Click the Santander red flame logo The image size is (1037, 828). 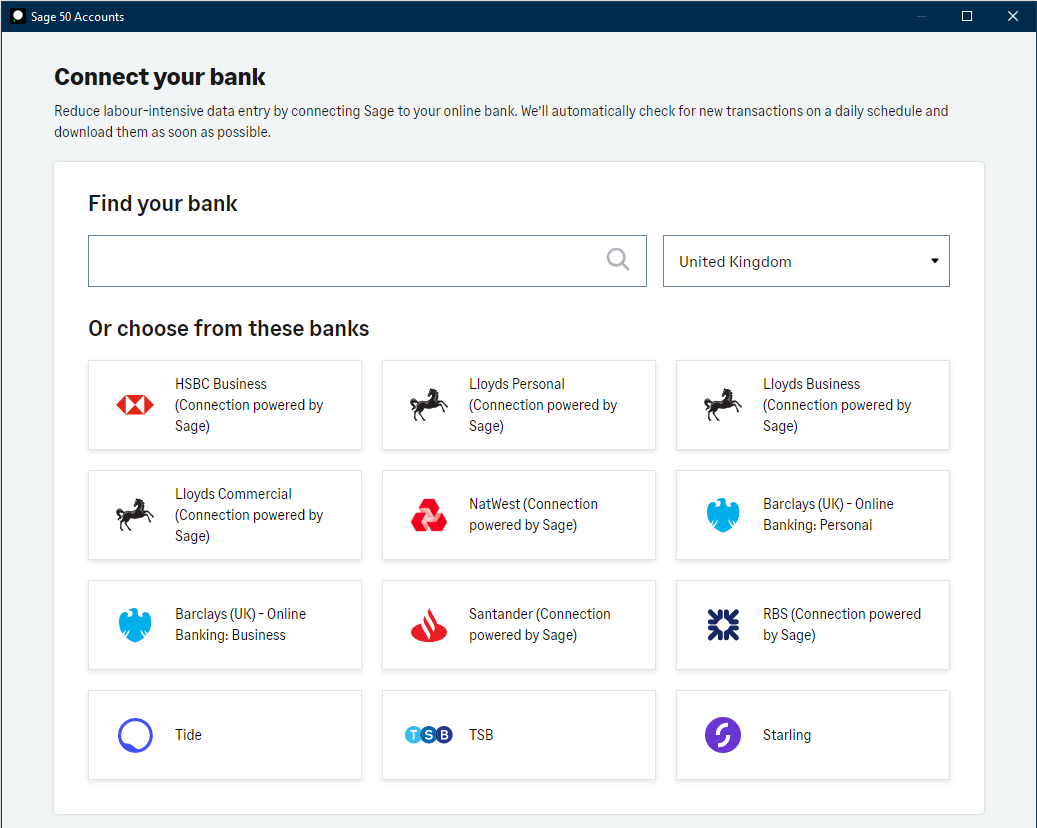click(x=429, y=625)
